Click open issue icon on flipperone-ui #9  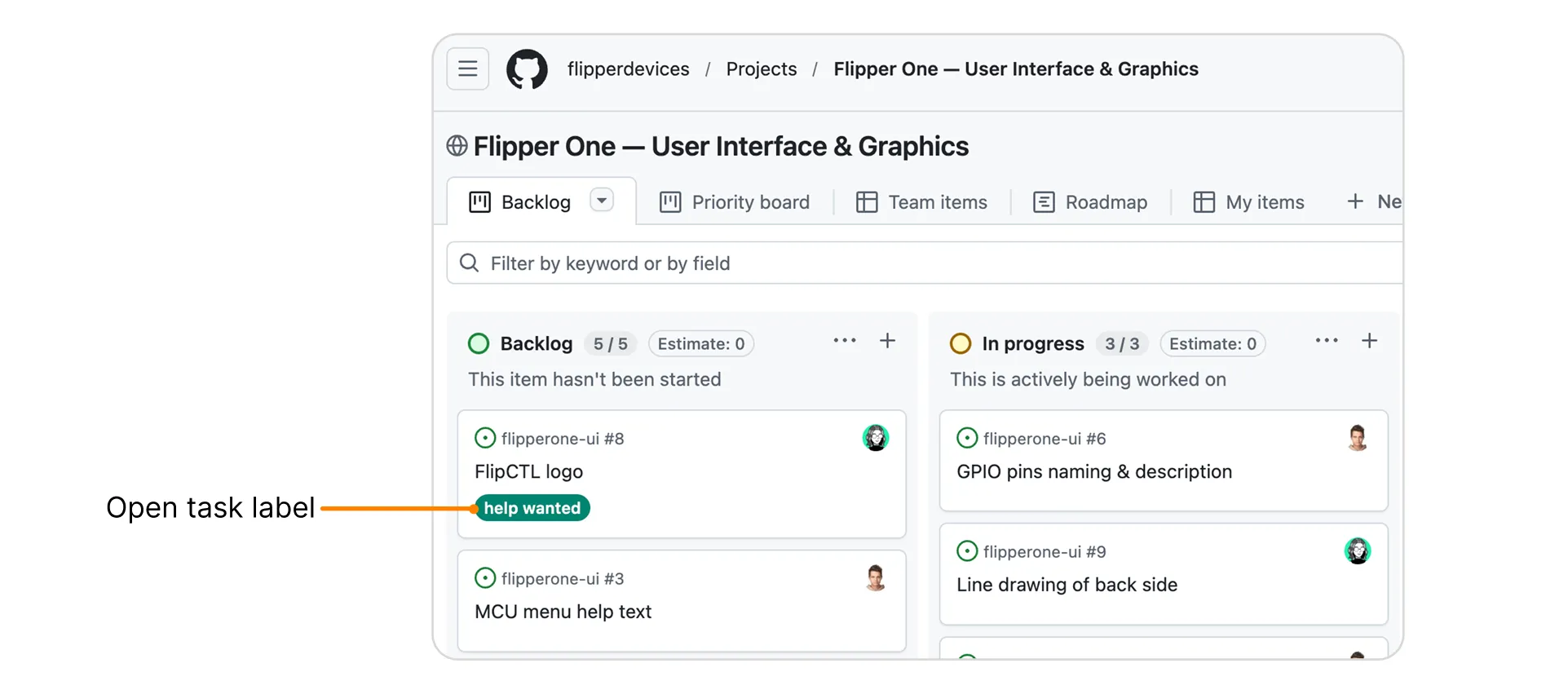[x=967, y=551]
